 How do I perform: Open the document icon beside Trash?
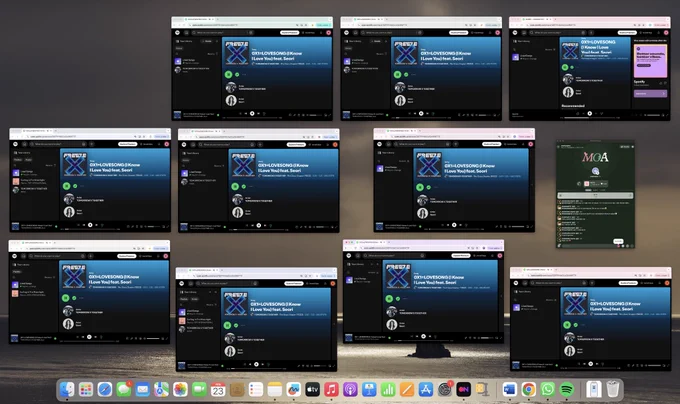[594, 389]
